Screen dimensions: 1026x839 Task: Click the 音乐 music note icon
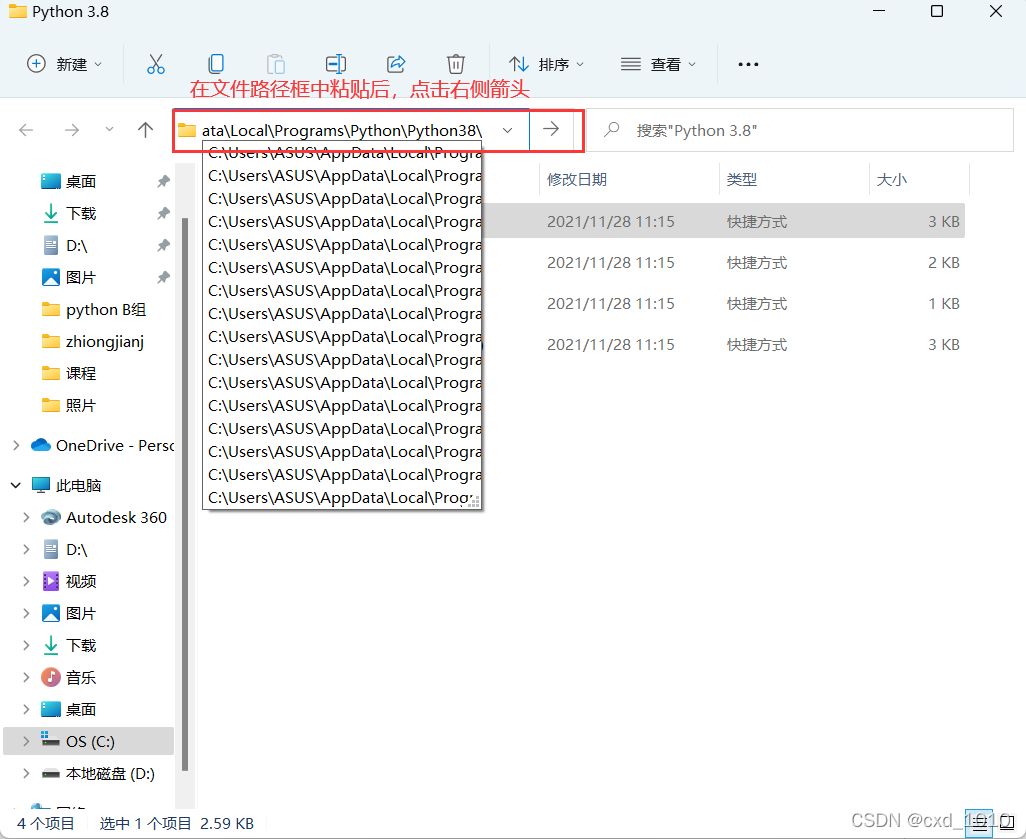pos(50,677)
